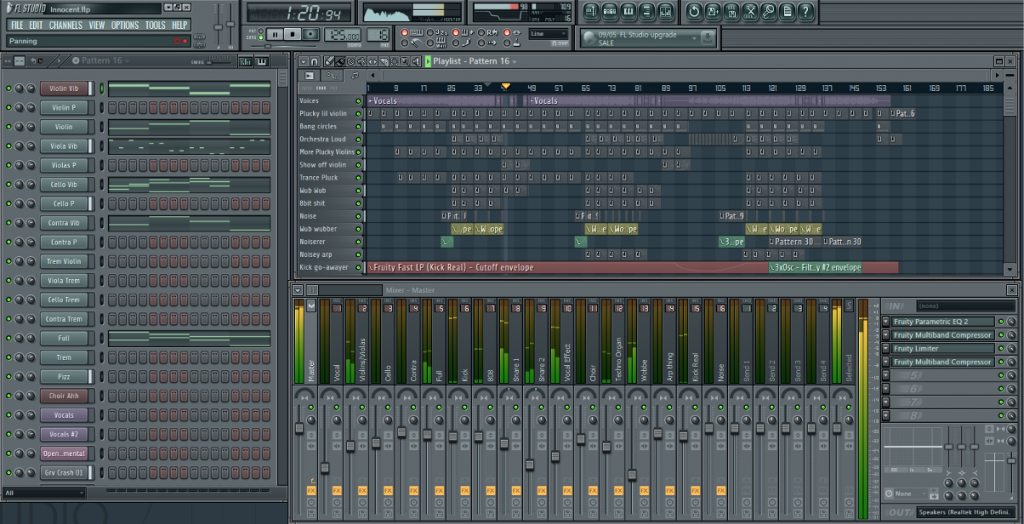Disable Fruity Limiter effect LED

(1001, 348)
